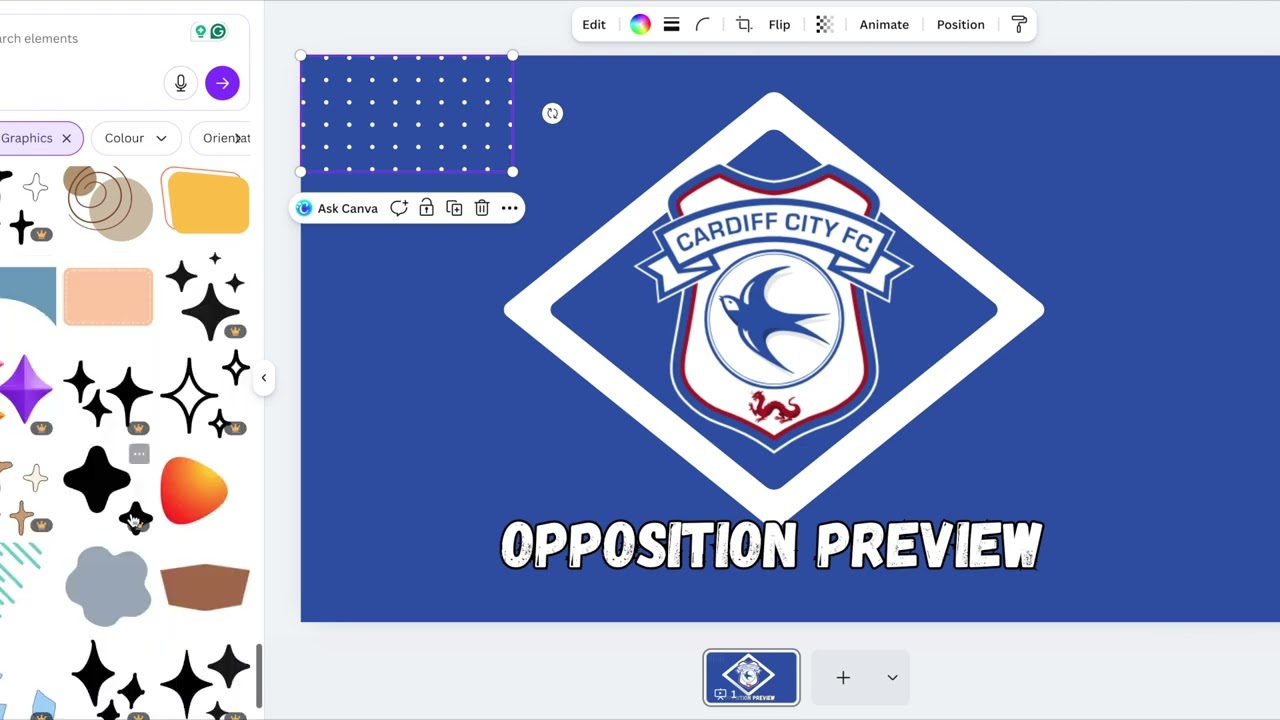
Task: Select the purple gem star graphic
Action: point(27,389)
